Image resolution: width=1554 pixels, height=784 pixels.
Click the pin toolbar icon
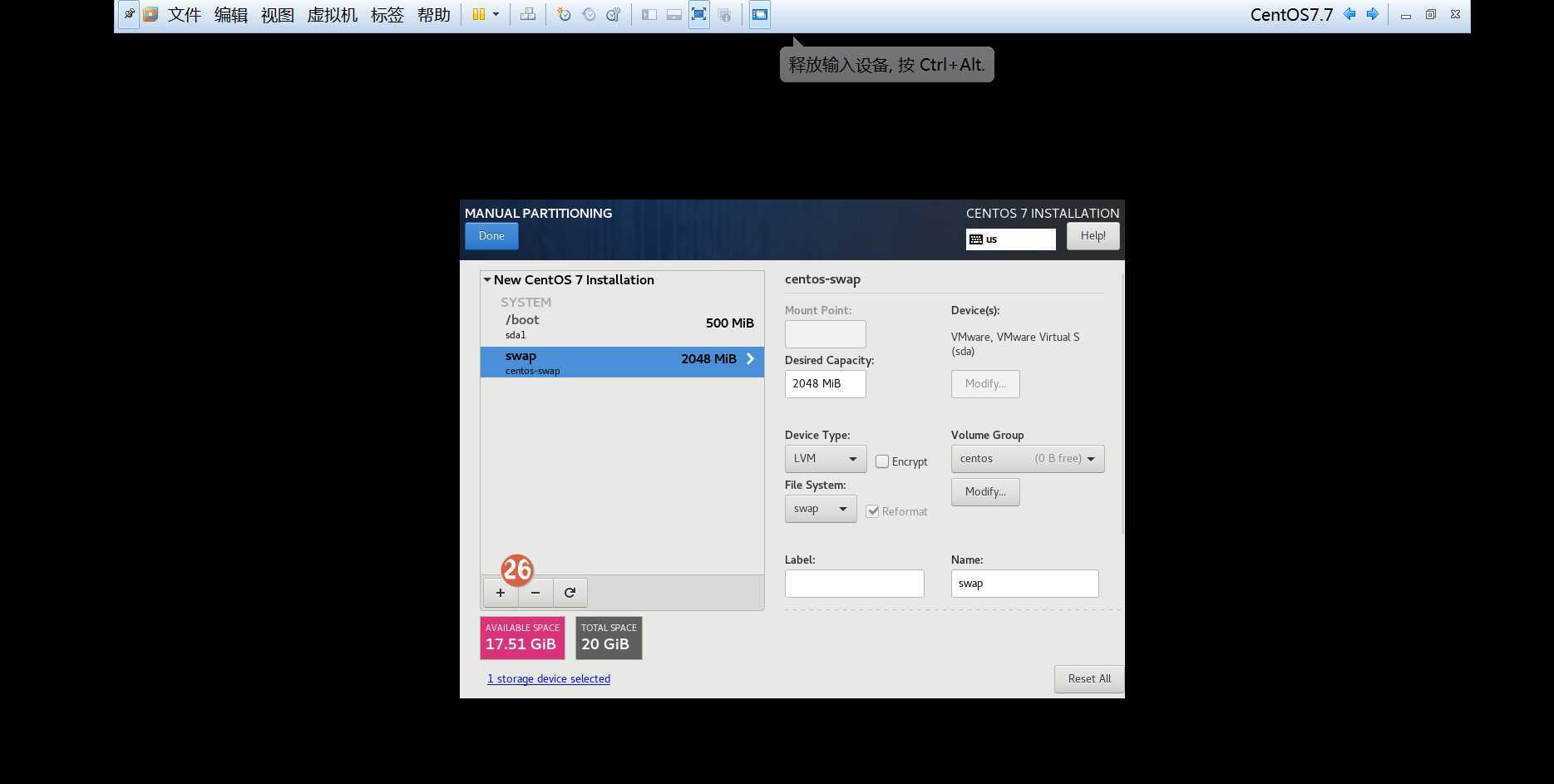[129, 14]
